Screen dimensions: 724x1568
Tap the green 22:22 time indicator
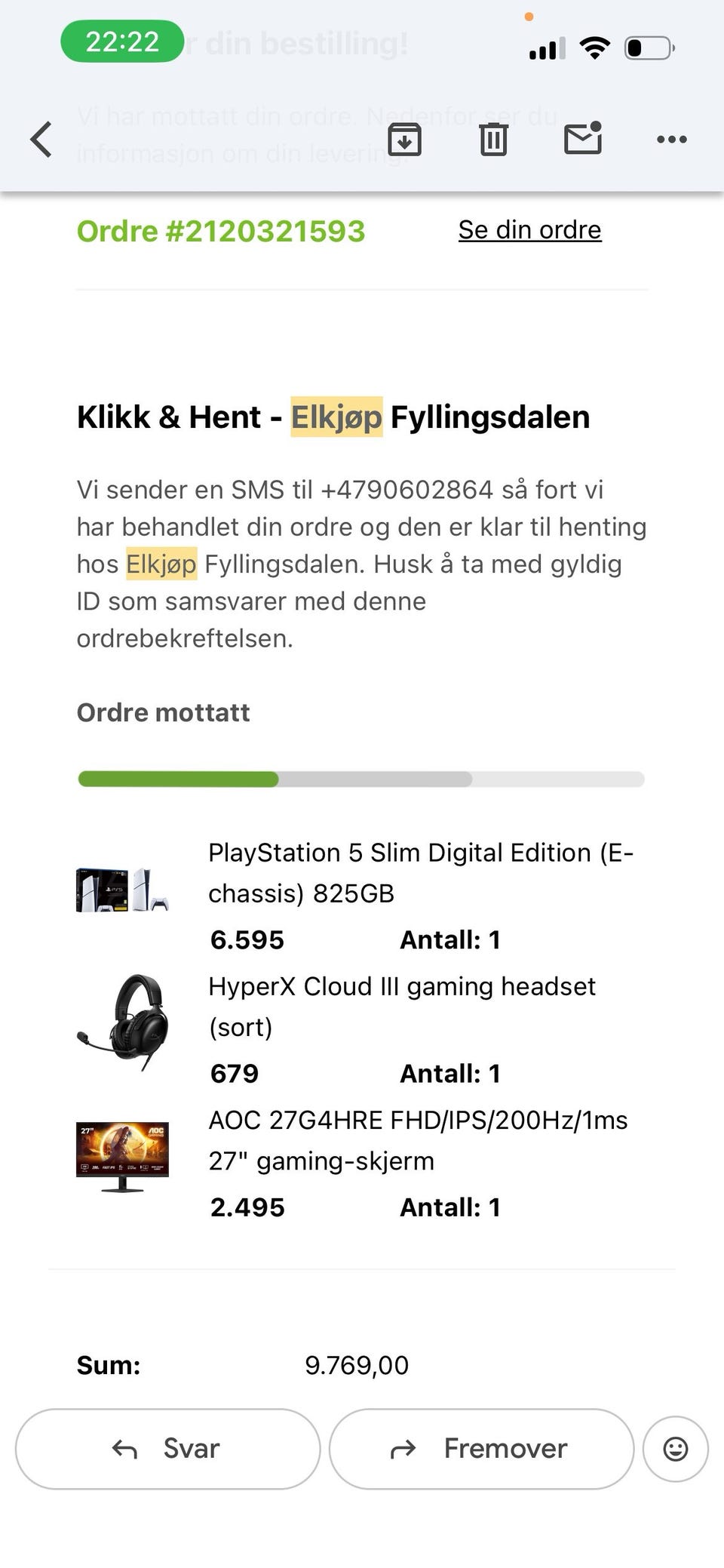(x=122, y=42)
